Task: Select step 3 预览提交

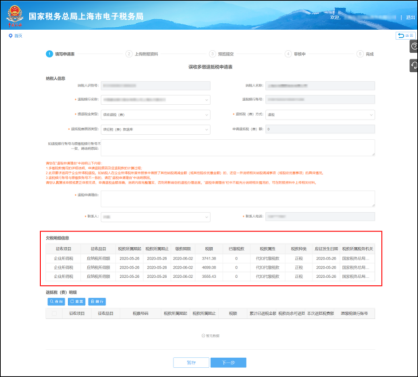Action: pyautogui.click(x=222, y=54)
